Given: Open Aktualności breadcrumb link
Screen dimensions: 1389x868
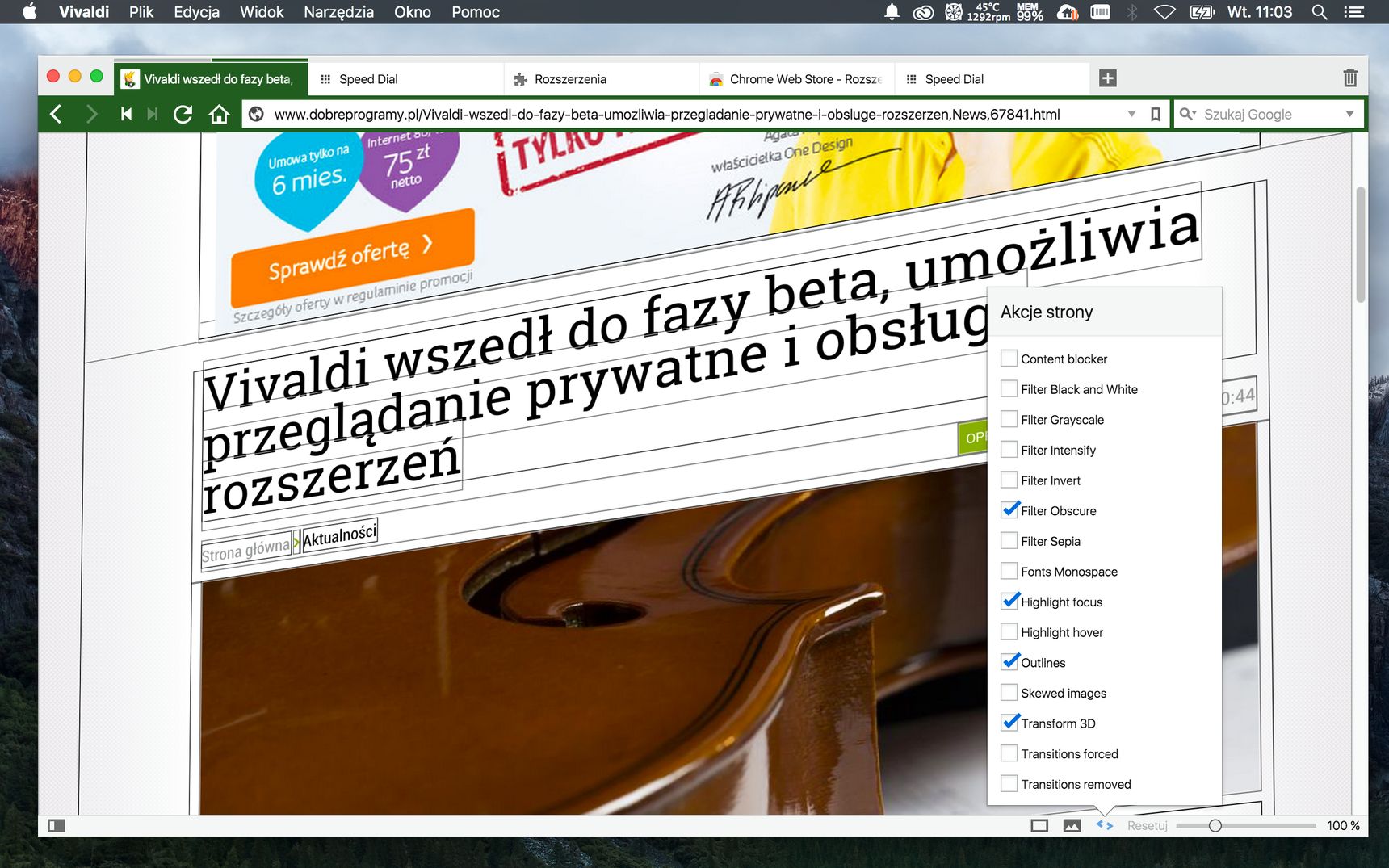Looking at the screenshot, I should (x=339, y=536).
